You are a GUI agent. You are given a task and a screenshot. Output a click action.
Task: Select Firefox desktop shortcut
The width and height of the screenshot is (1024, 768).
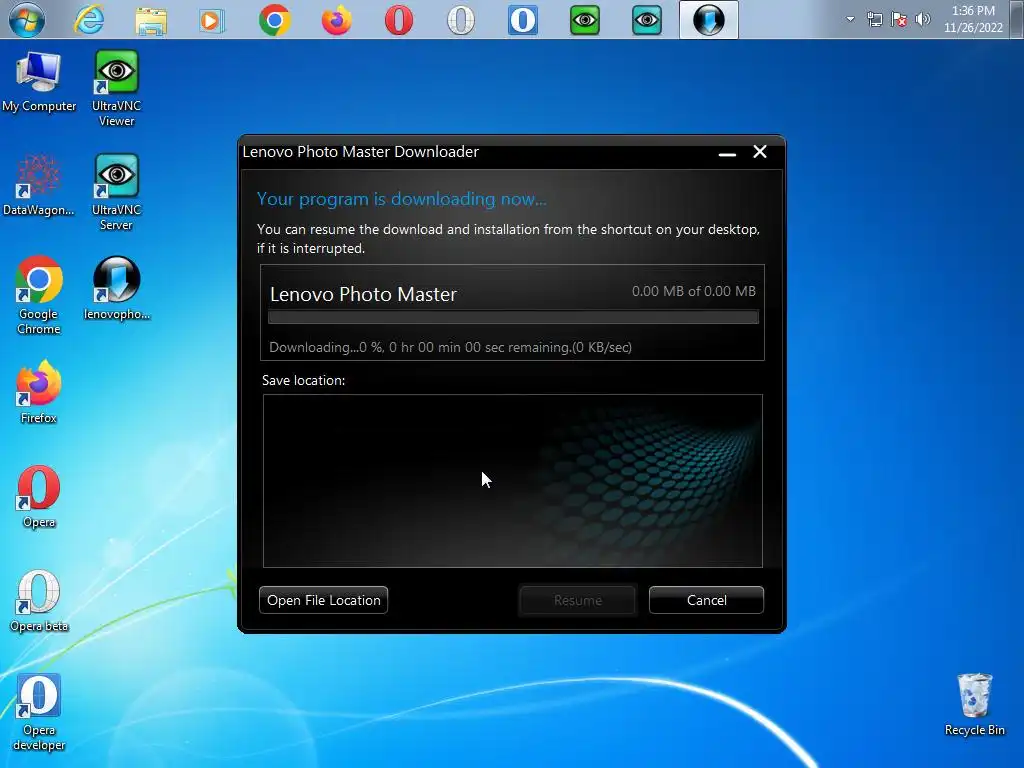click(x=39, y=392)
